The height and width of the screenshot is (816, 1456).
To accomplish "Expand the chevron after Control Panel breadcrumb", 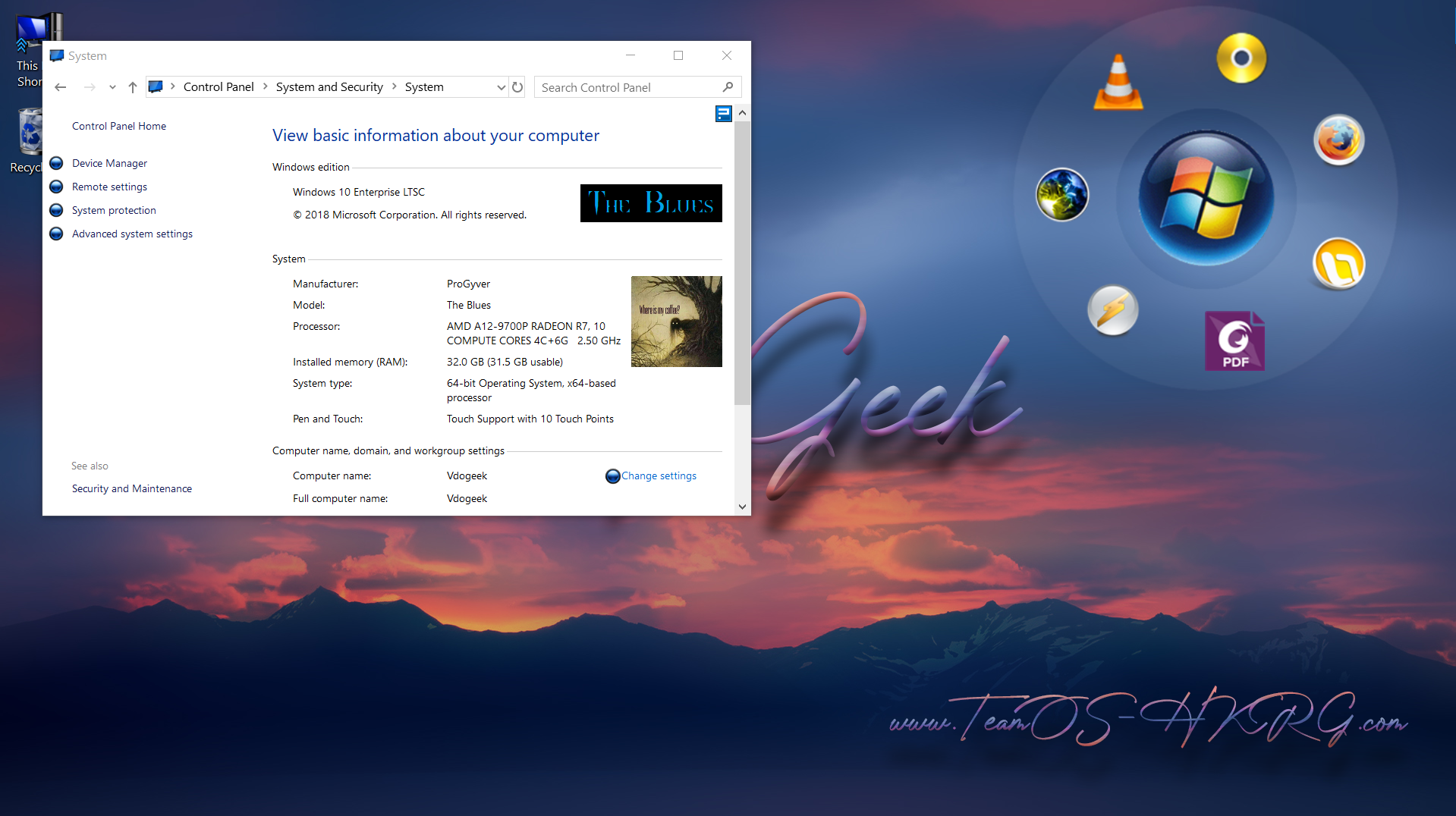I will (266, 87).
